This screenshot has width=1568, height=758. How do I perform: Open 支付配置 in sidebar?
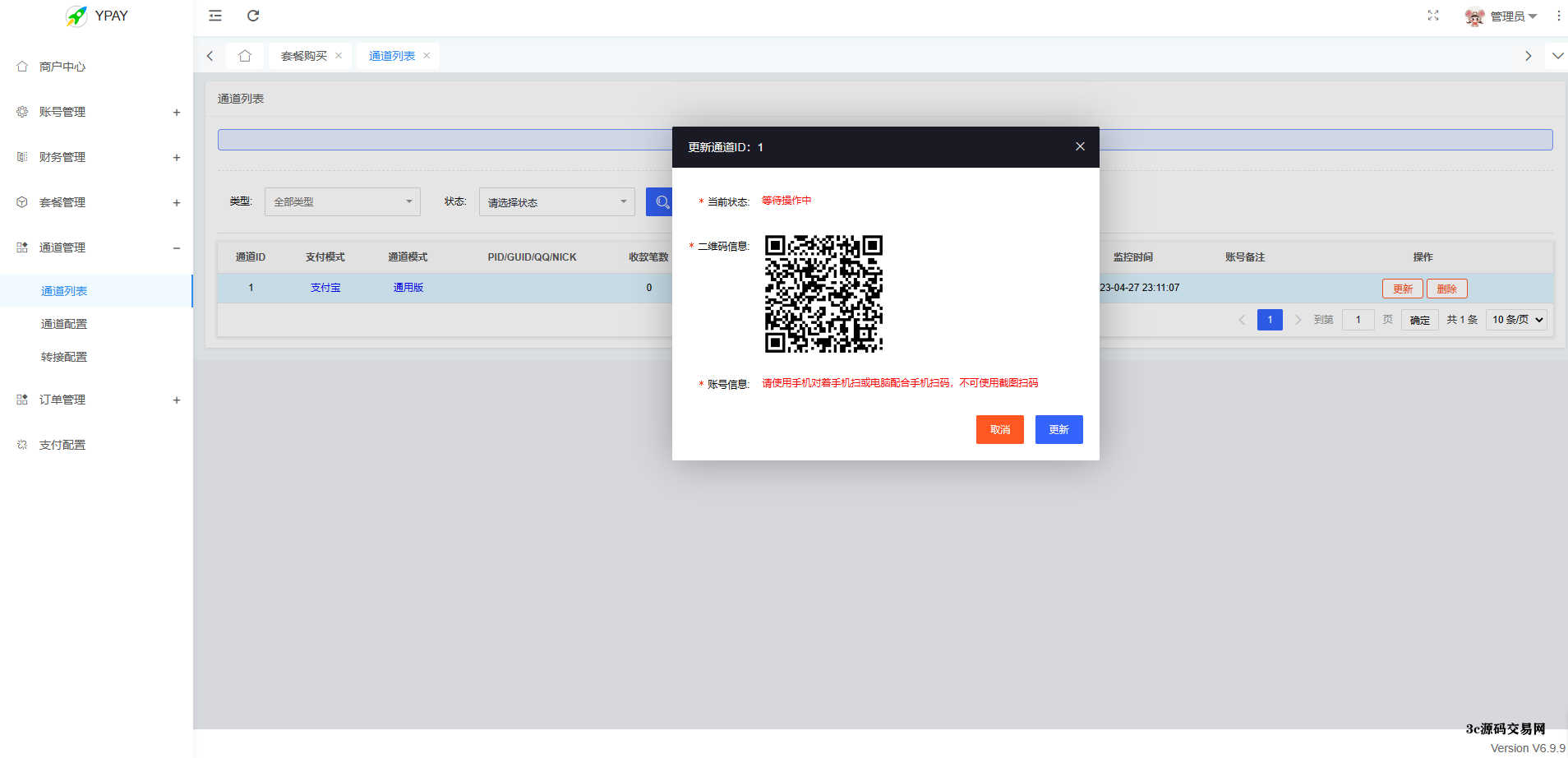click(96, 445)
